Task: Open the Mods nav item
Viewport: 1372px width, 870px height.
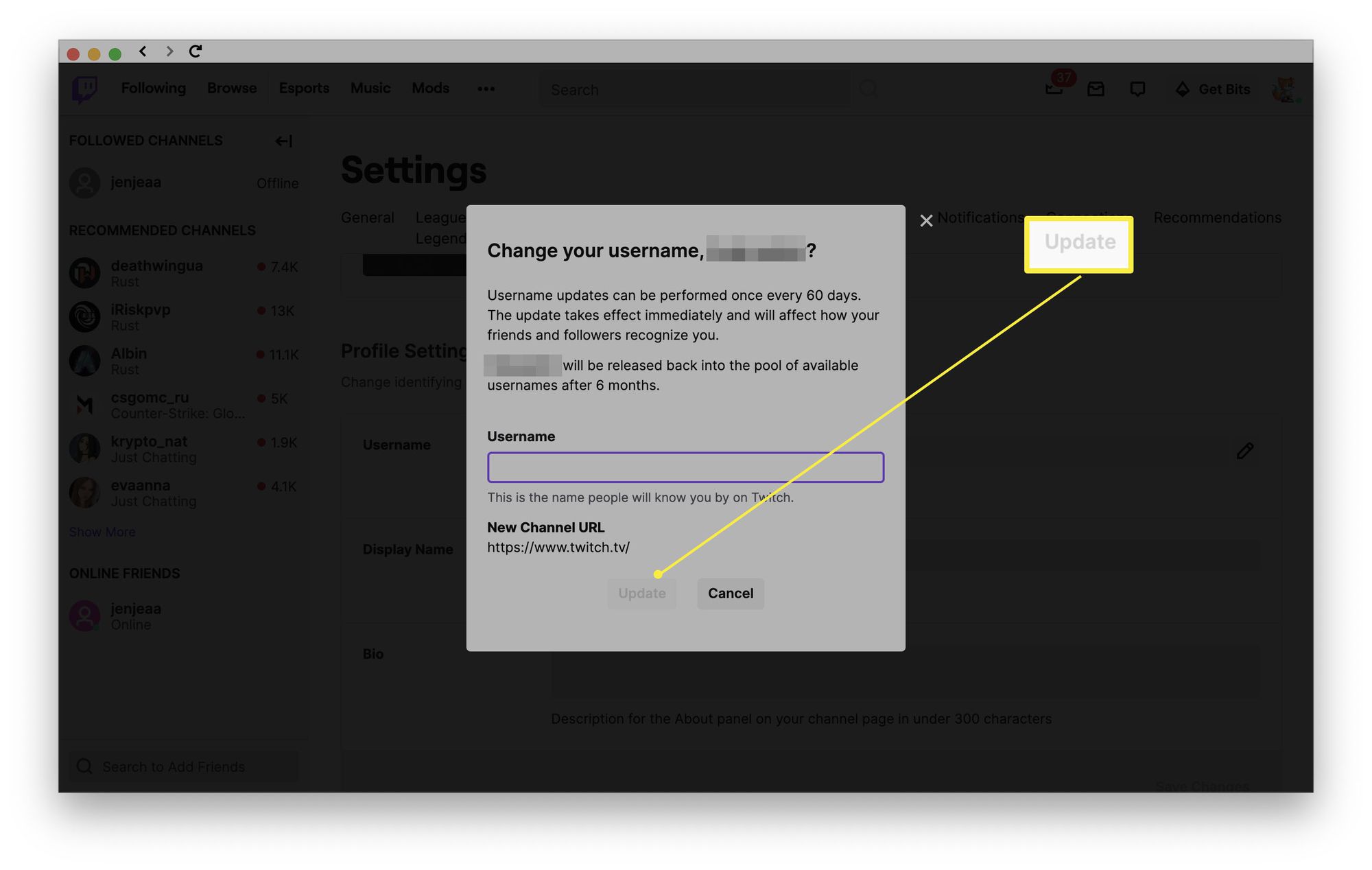Action: pyautogui.click(x=430, y=89)
